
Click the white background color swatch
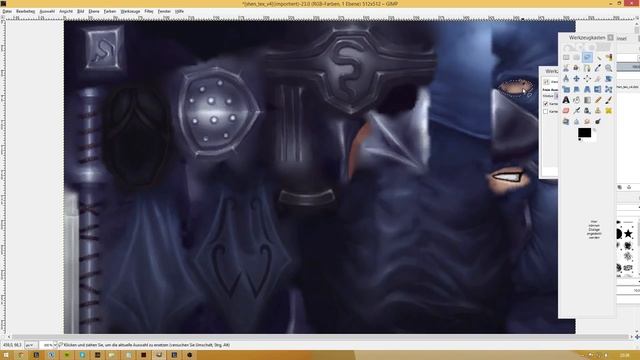(593, 138)
